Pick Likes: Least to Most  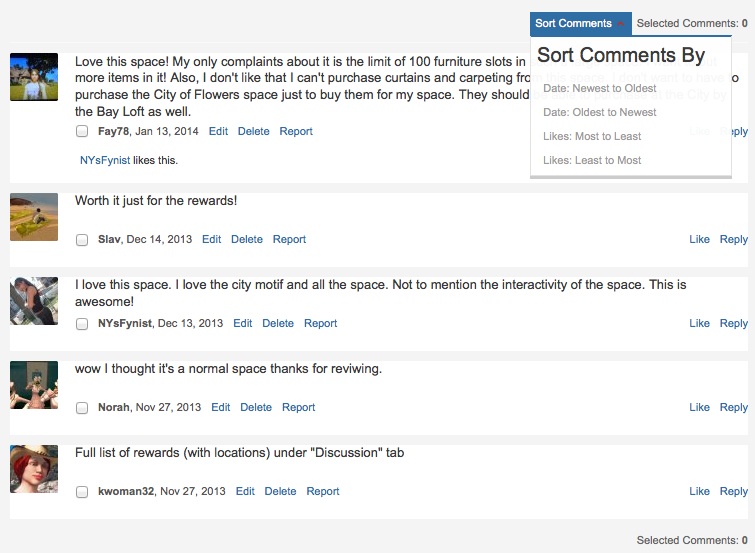[x=592, y=160]
